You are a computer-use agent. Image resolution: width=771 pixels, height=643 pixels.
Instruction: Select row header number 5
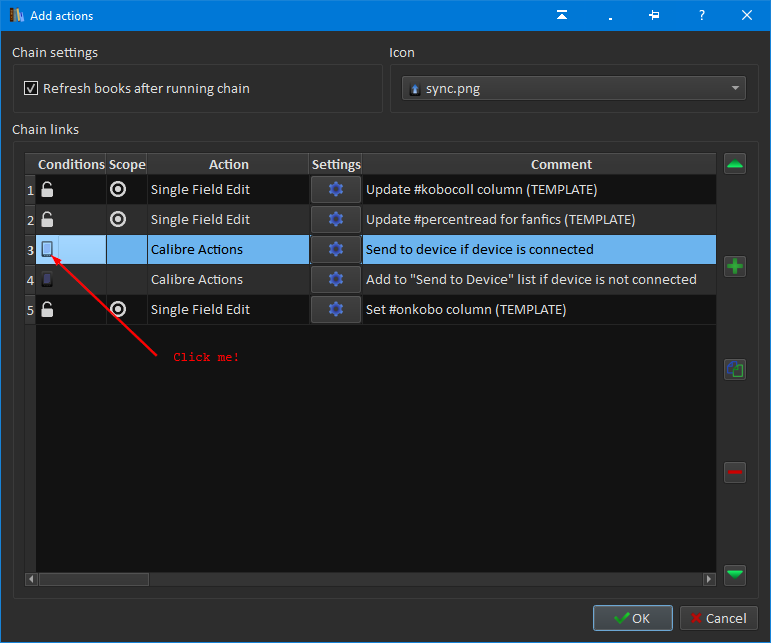pyautogui.click(x=30, y=310)
